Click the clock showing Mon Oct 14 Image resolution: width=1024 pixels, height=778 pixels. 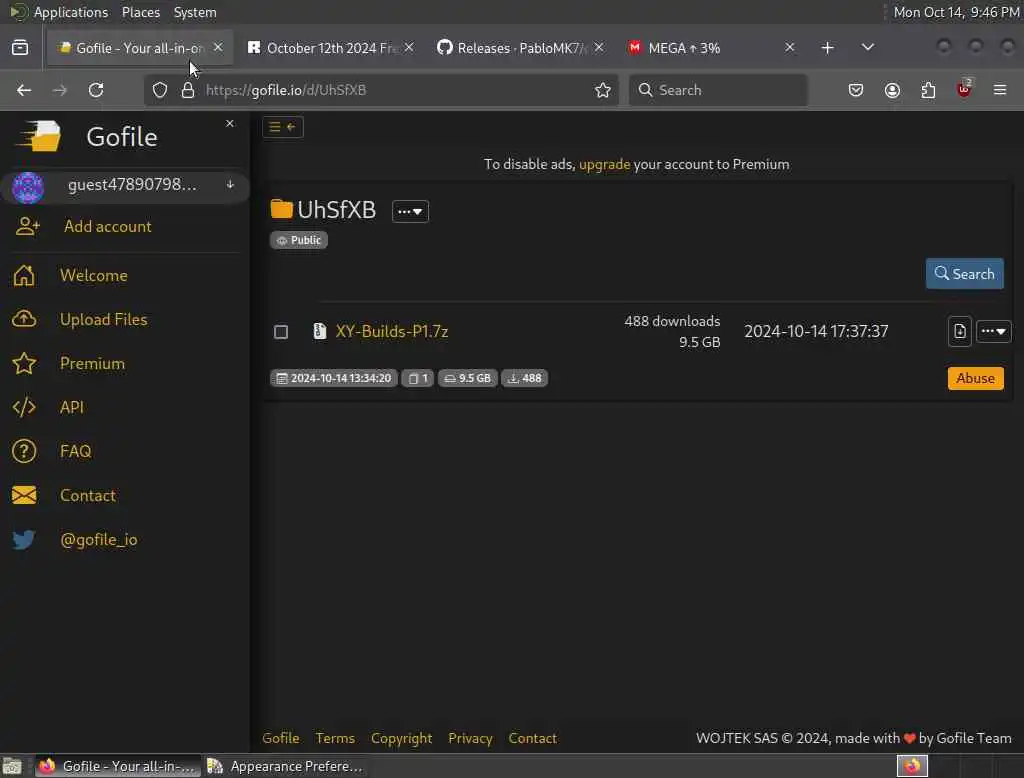coord(955,12)
